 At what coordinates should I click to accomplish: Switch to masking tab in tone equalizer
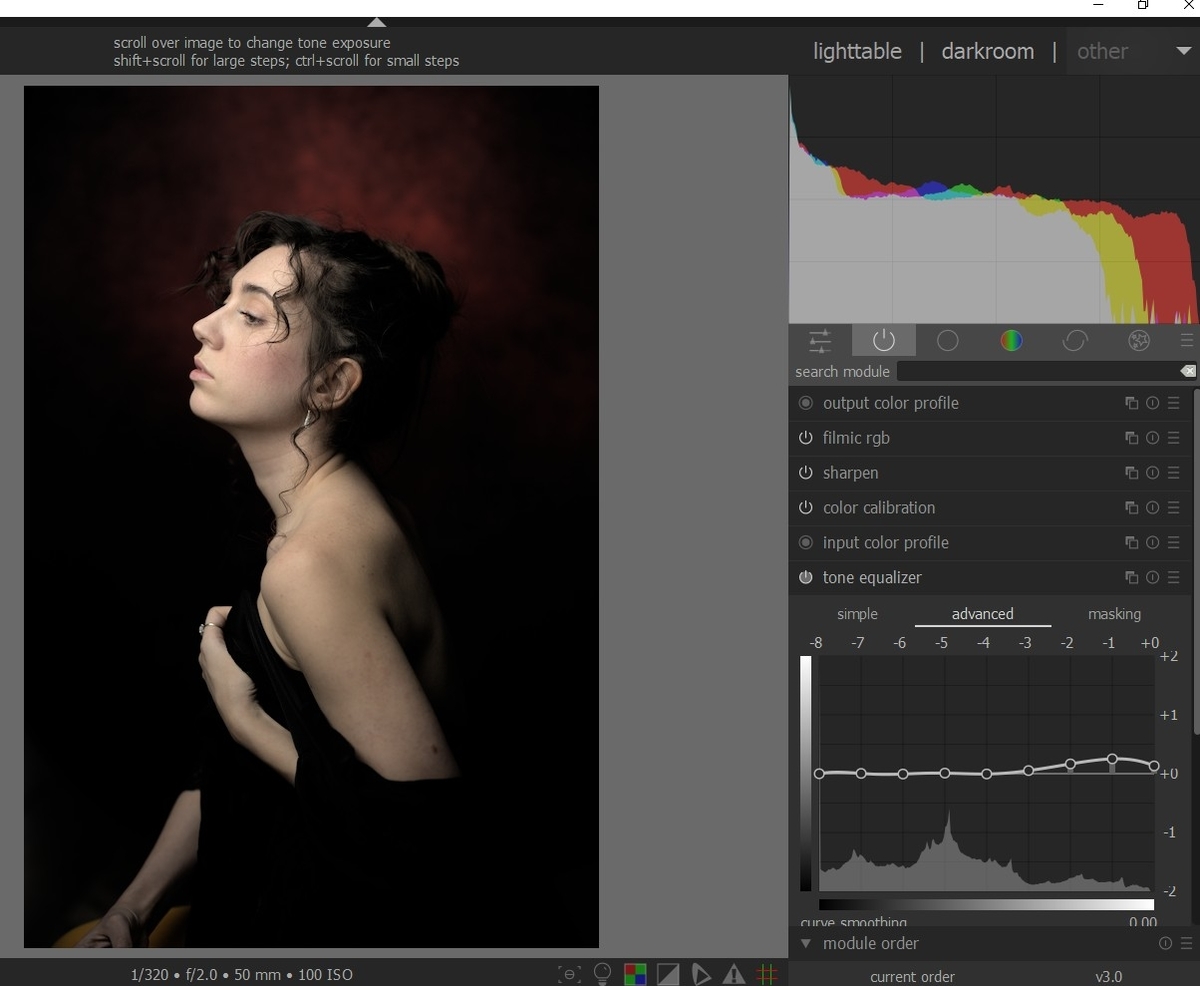coord(1114,614)
